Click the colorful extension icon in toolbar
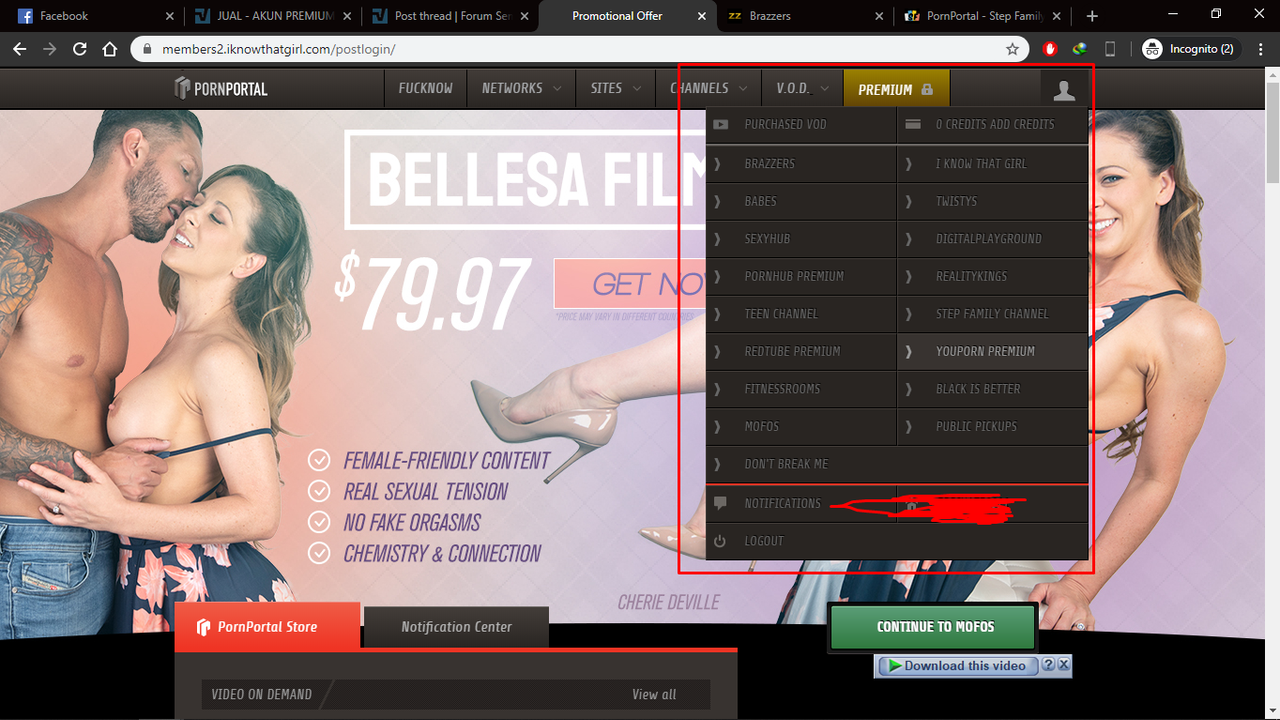 coord(1080,48)
